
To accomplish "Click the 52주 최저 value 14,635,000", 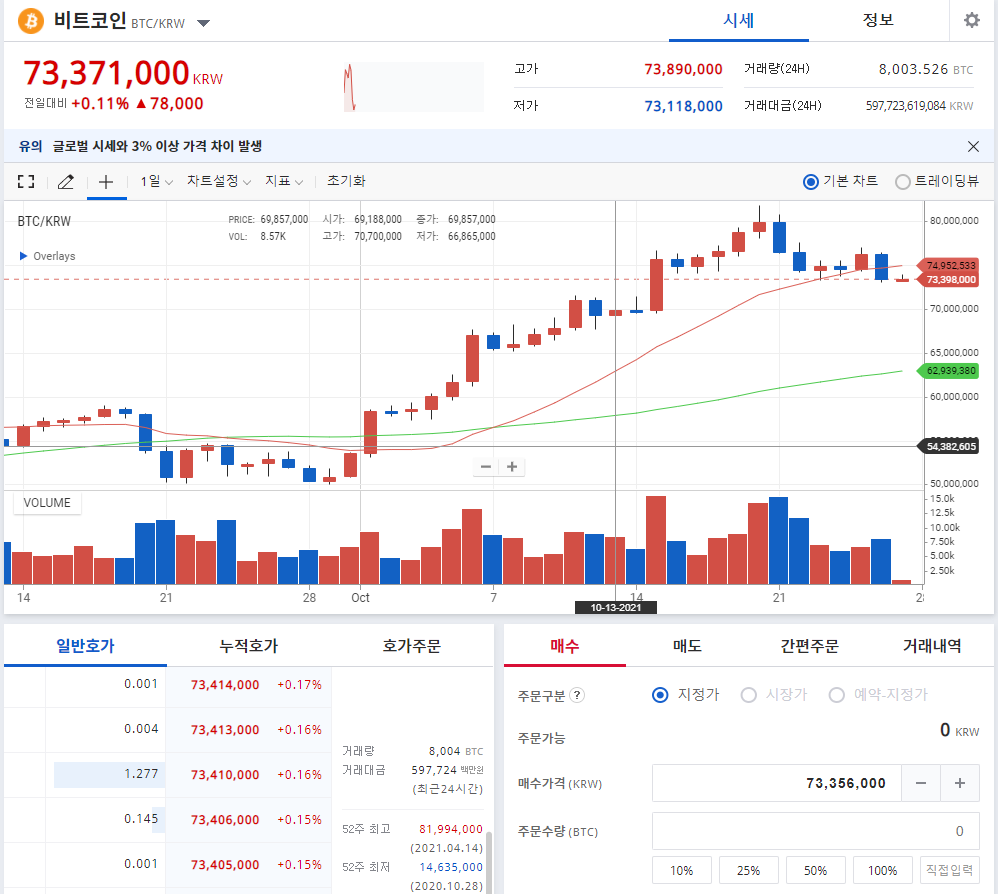I will pyautogui.click(x=451, y=867).
